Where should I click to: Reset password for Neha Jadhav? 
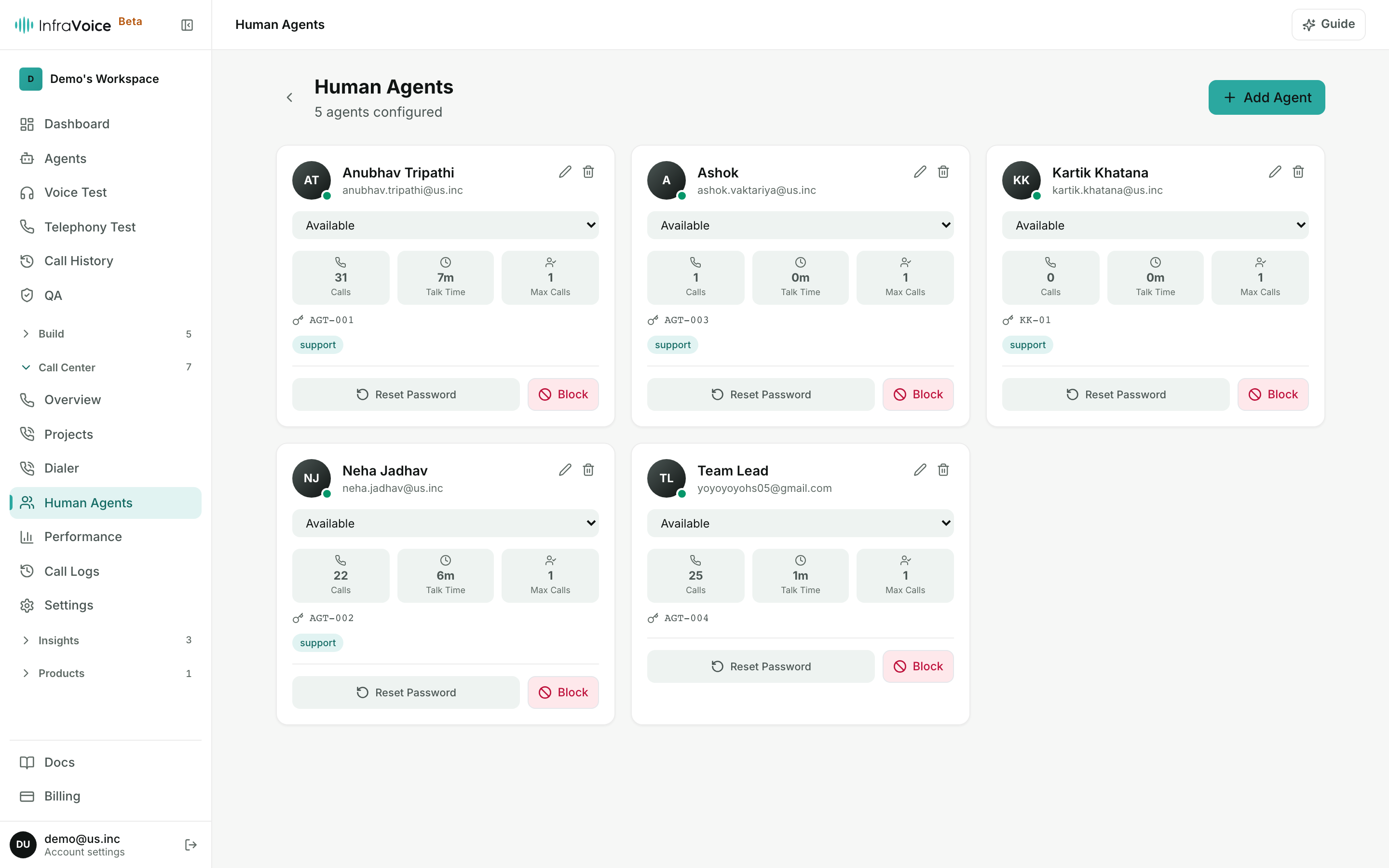(x=406, y=692)
